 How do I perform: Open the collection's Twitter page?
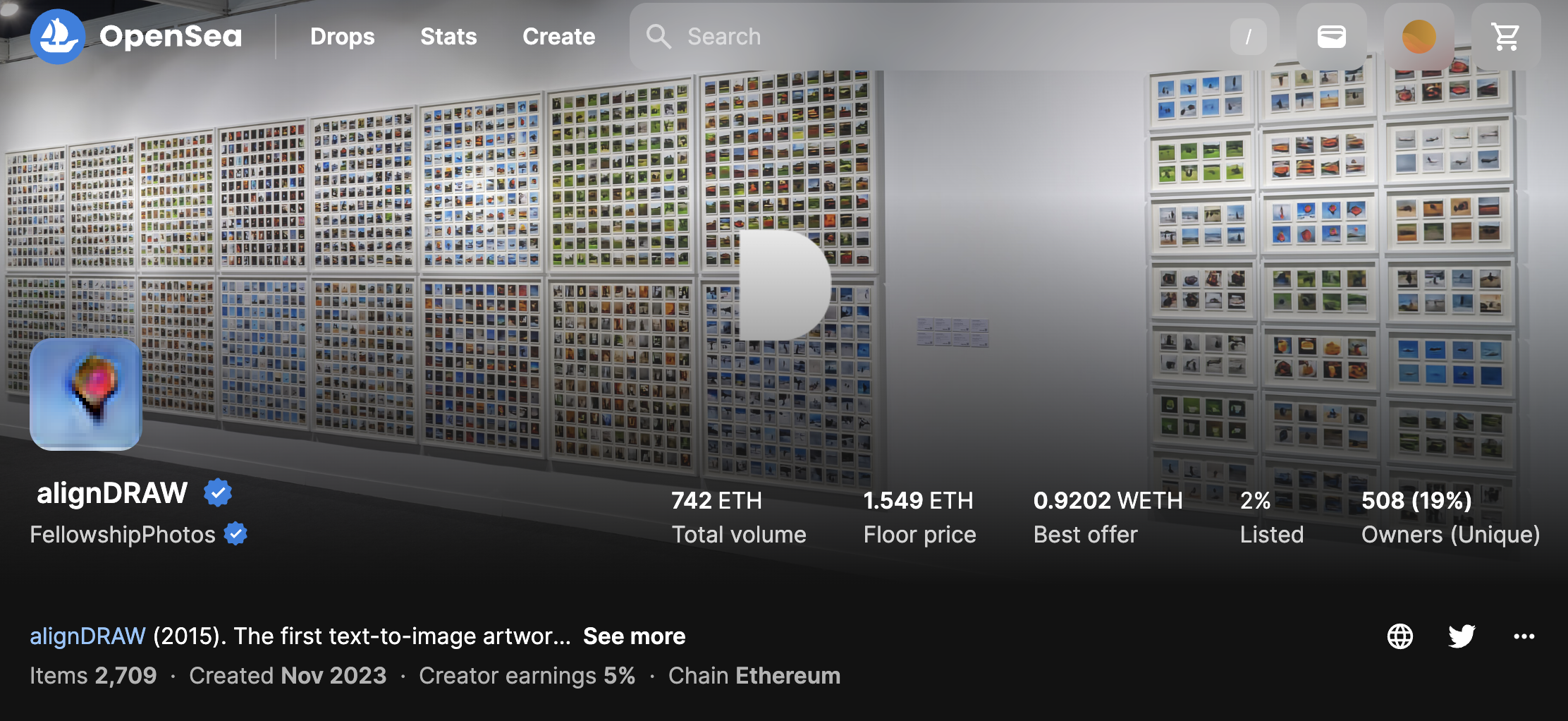1462,636
